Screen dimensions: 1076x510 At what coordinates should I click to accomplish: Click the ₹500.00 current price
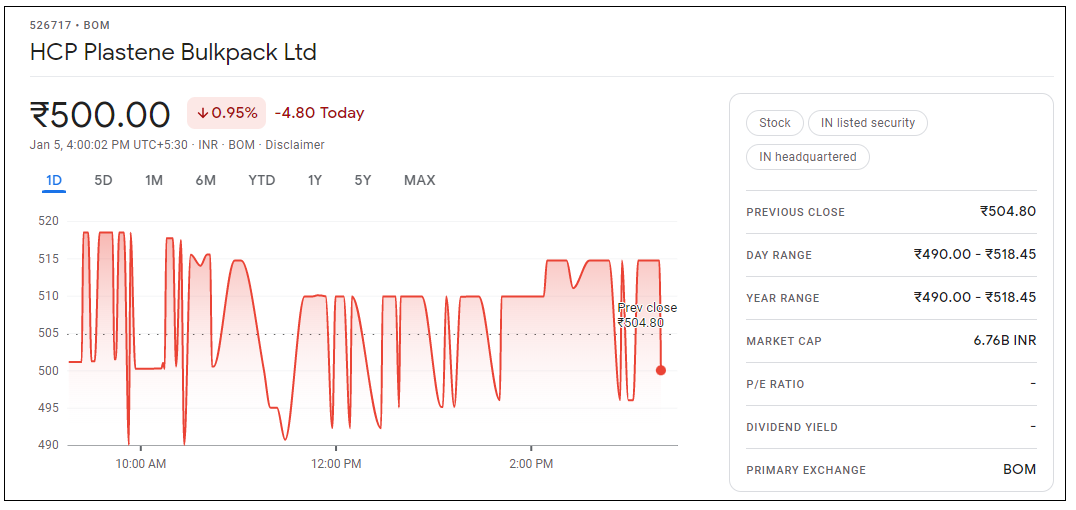(x=101, y=114)
